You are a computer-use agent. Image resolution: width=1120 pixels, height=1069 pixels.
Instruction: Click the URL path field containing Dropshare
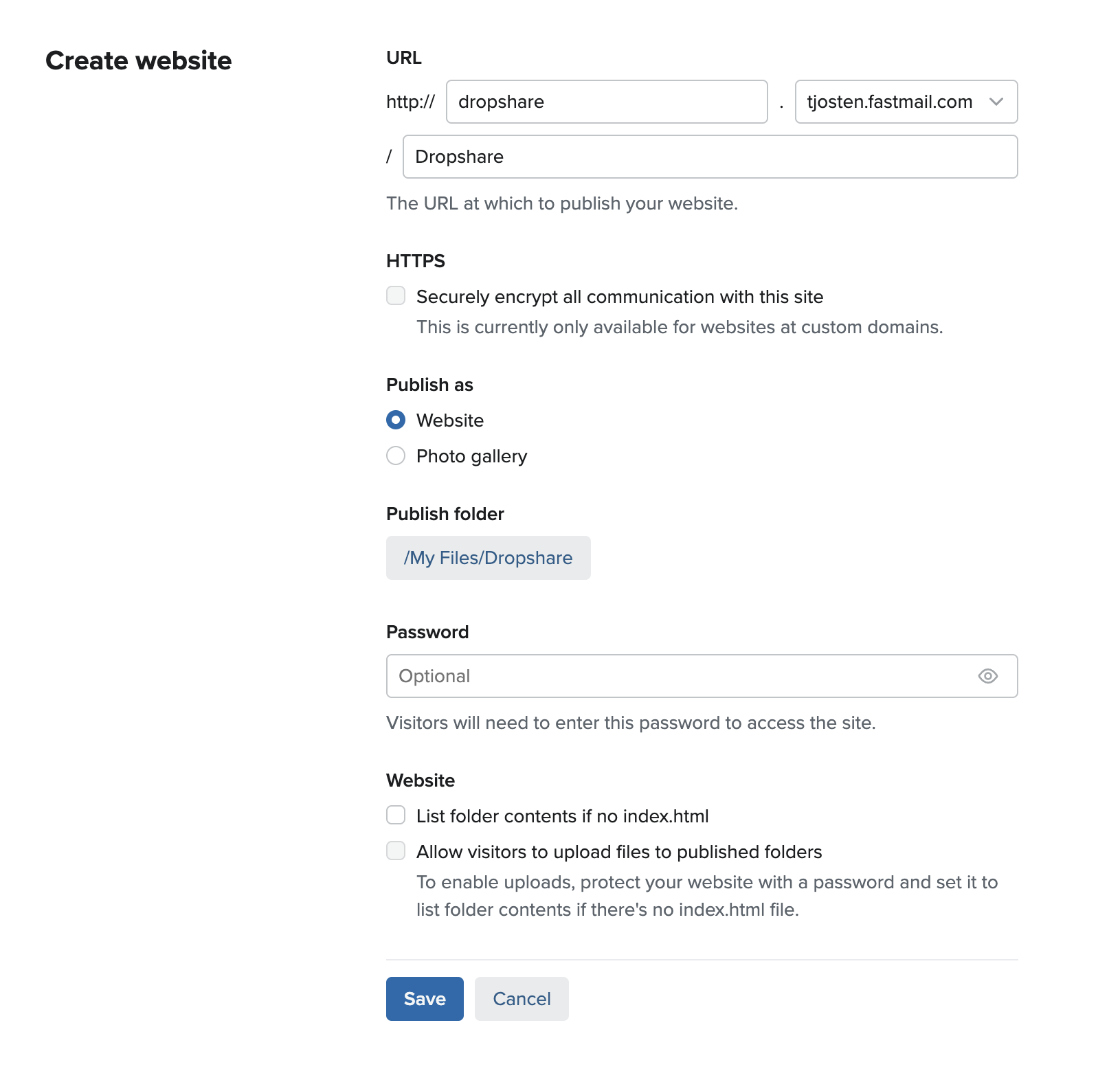point(709,157)
